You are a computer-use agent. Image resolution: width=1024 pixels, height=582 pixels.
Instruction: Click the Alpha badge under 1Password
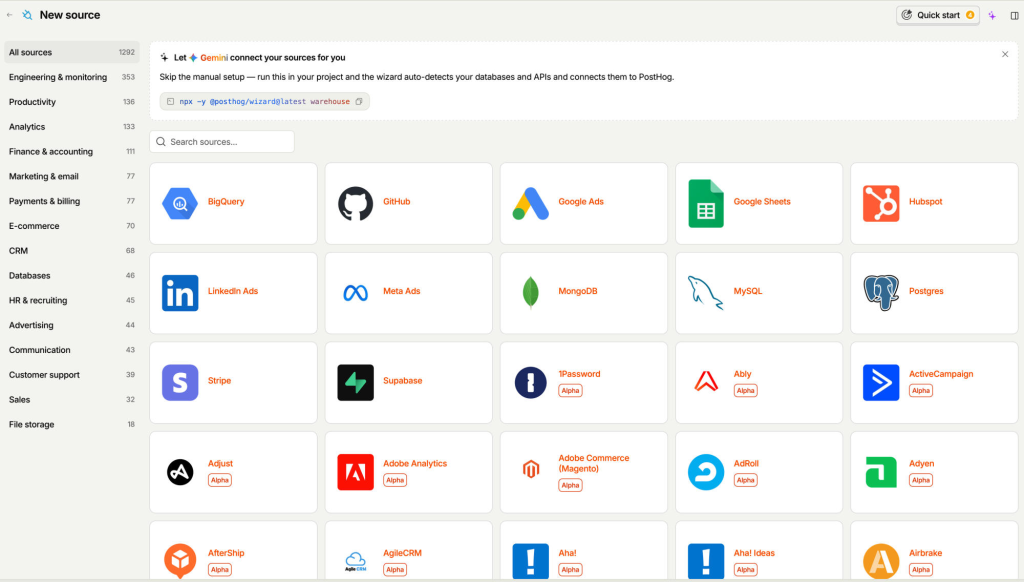[x=570, y=391]
